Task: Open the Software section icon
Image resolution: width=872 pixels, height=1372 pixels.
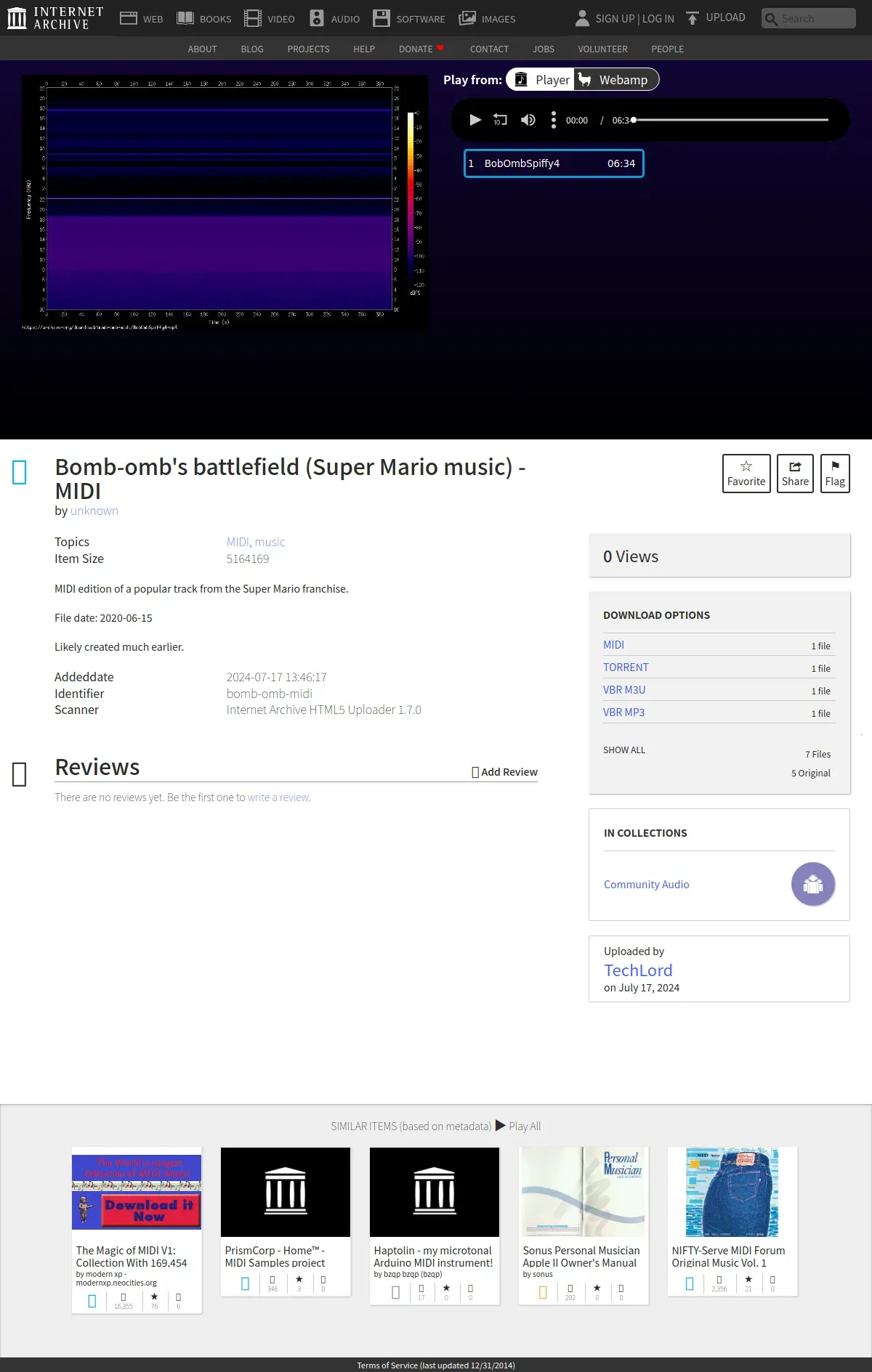Action: coord(381,18)
